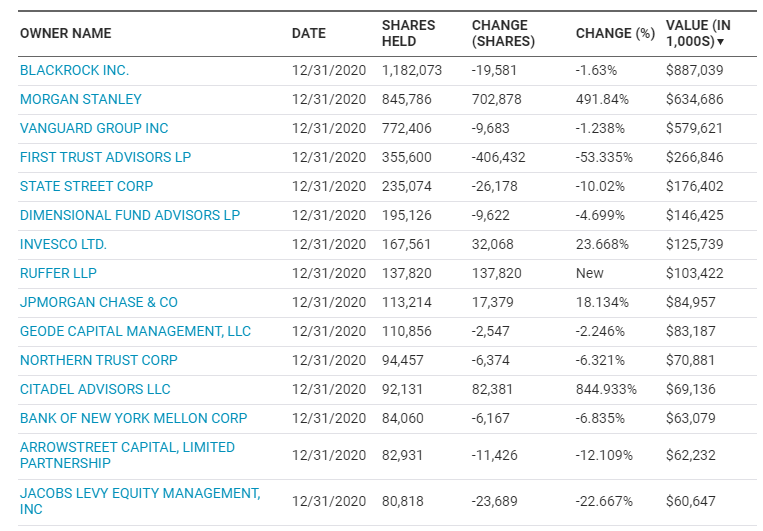Sort table by Owner Name header
The image size is (763, 531).
click(x=65, y=33)
